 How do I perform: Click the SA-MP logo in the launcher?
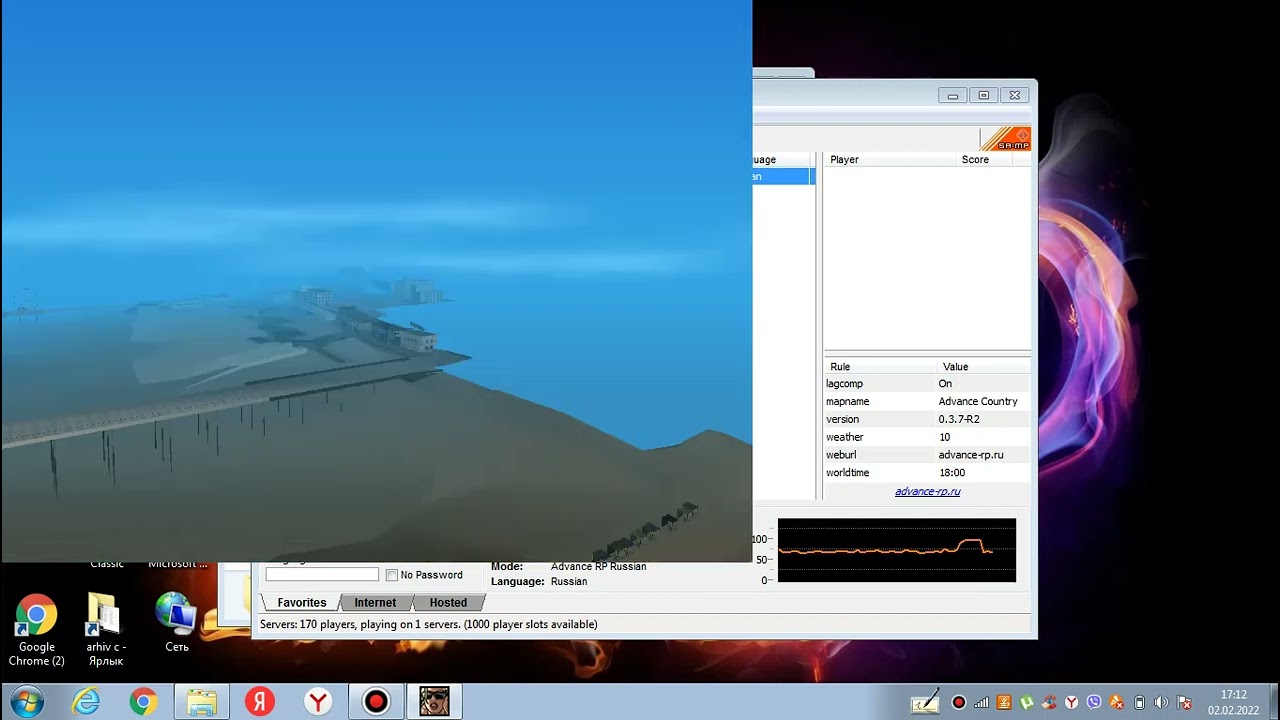tap(1005, 139)
